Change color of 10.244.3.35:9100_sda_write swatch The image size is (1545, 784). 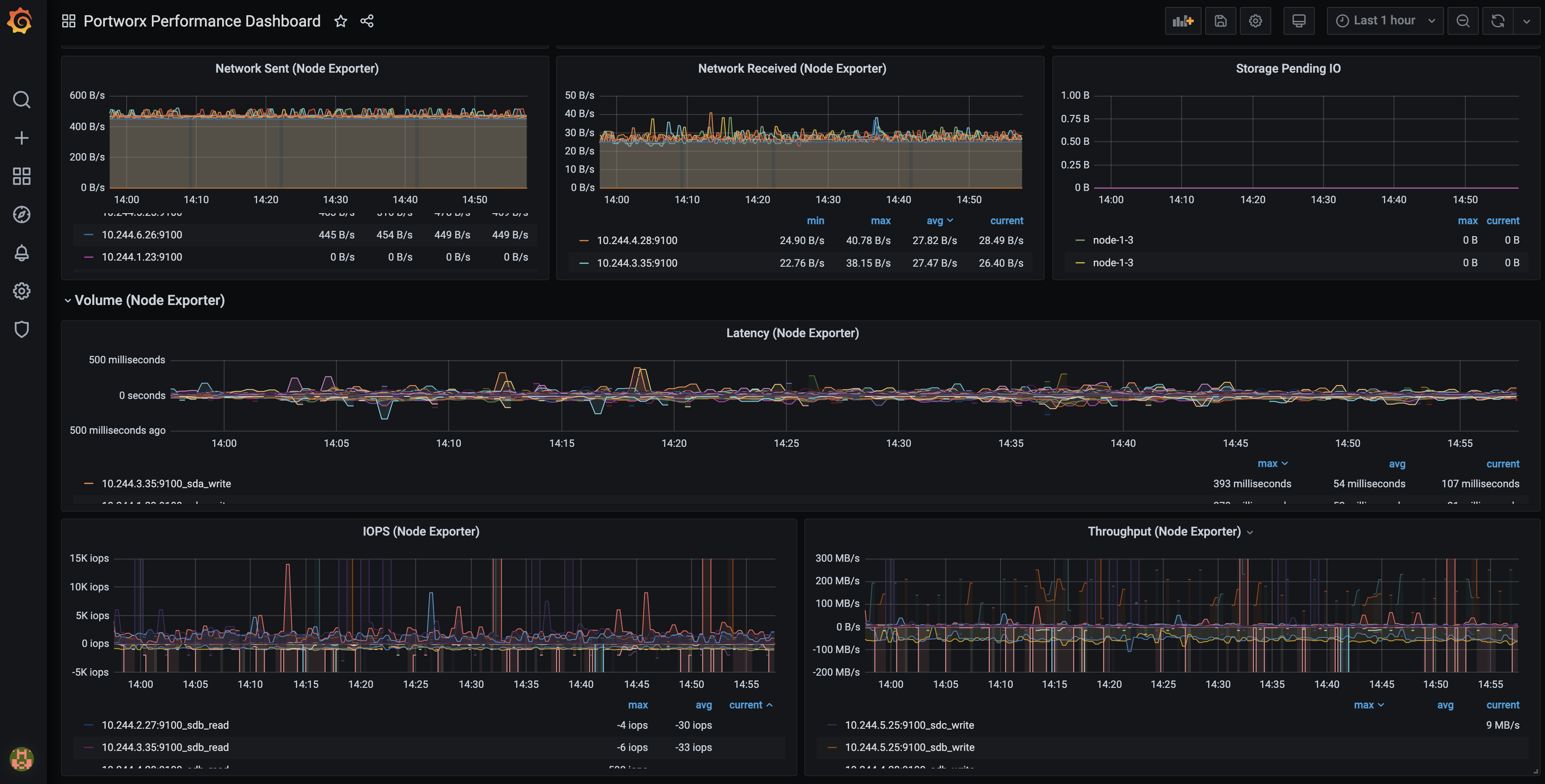tap(89, 484)
